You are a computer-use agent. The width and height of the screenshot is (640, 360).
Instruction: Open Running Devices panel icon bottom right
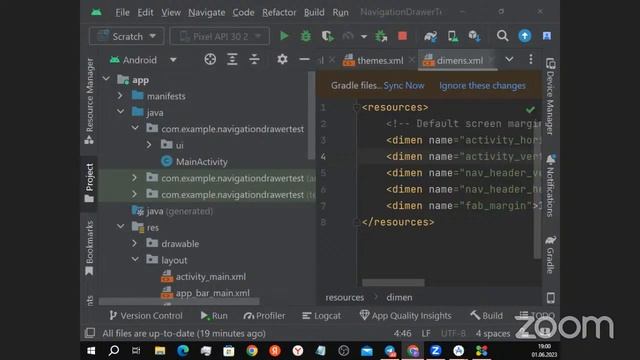click(550, 298)
